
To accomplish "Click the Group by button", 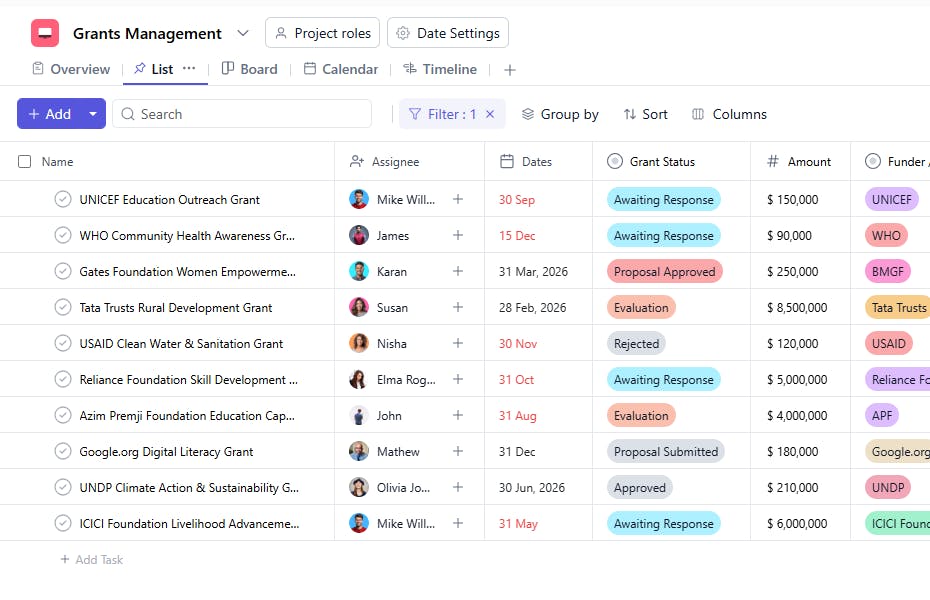I will [560, 114].
